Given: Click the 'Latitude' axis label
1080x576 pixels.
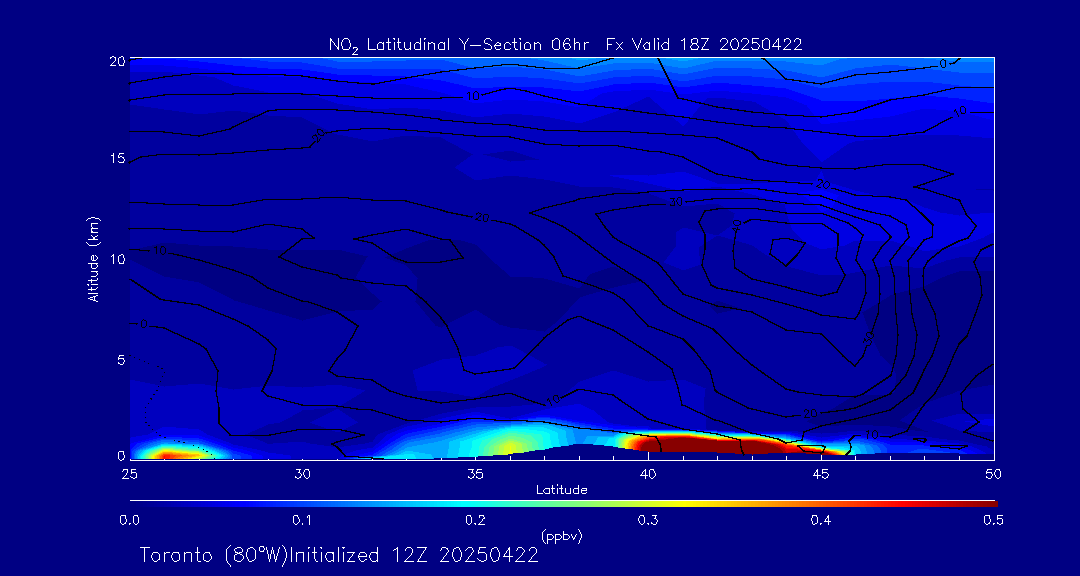Looking at the screenshot, I should click(561, 490).
